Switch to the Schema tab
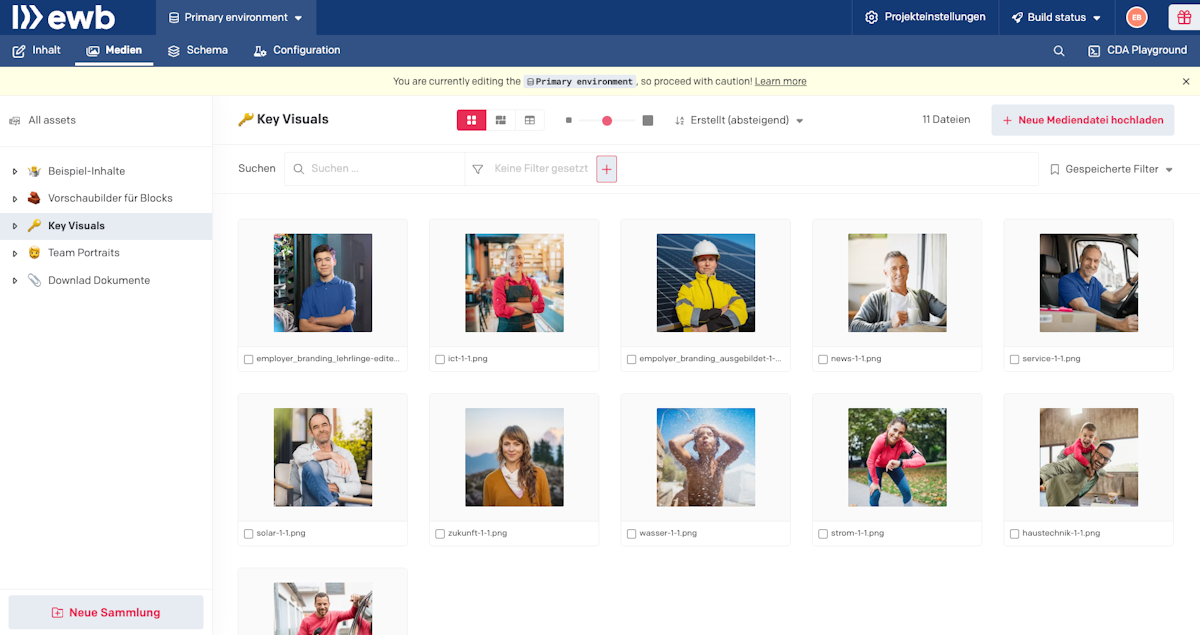The height and width of the screenshot is (635, 1200). [x=197, y=50]
